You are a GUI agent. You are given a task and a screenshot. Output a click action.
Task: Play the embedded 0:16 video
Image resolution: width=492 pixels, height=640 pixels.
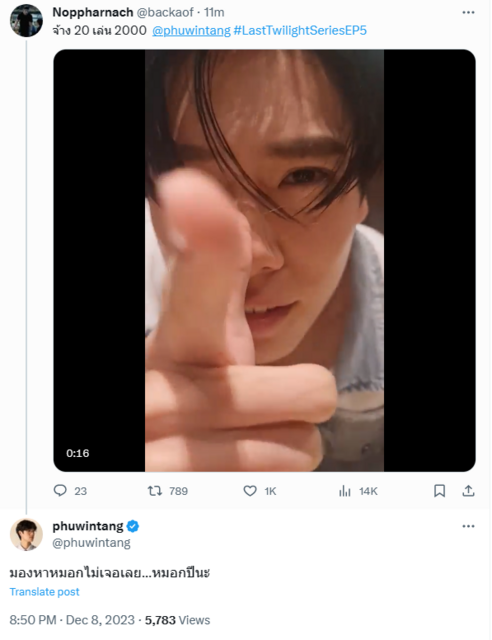264,260
